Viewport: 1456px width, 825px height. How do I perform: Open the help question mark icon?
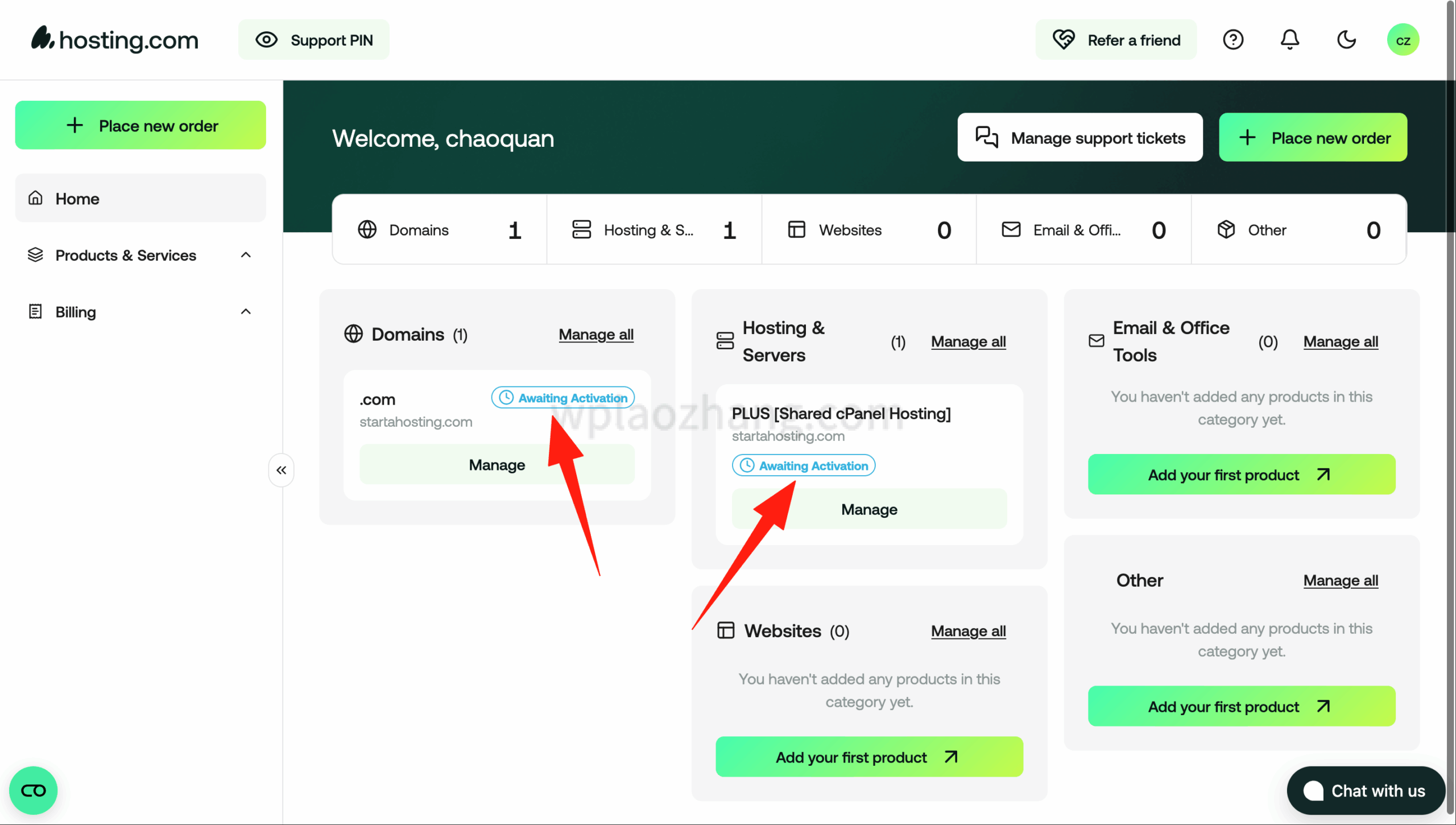(x=1233, y=40)
